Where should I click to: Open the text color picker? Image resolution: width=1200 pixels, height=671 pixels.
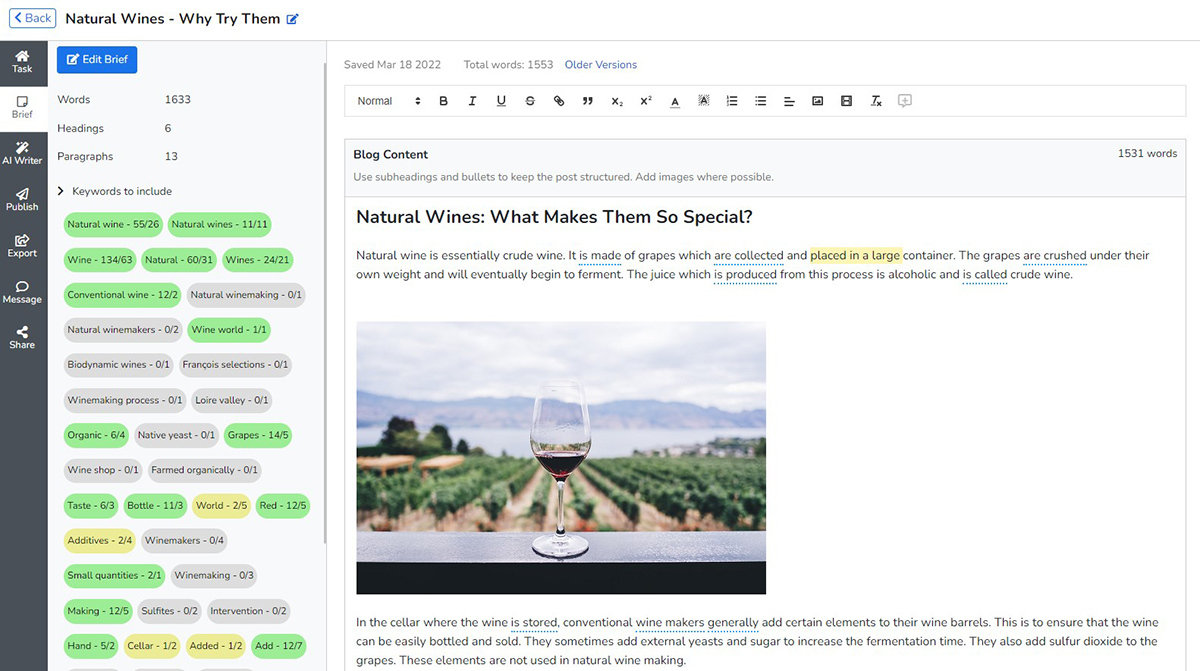(675, 101)
